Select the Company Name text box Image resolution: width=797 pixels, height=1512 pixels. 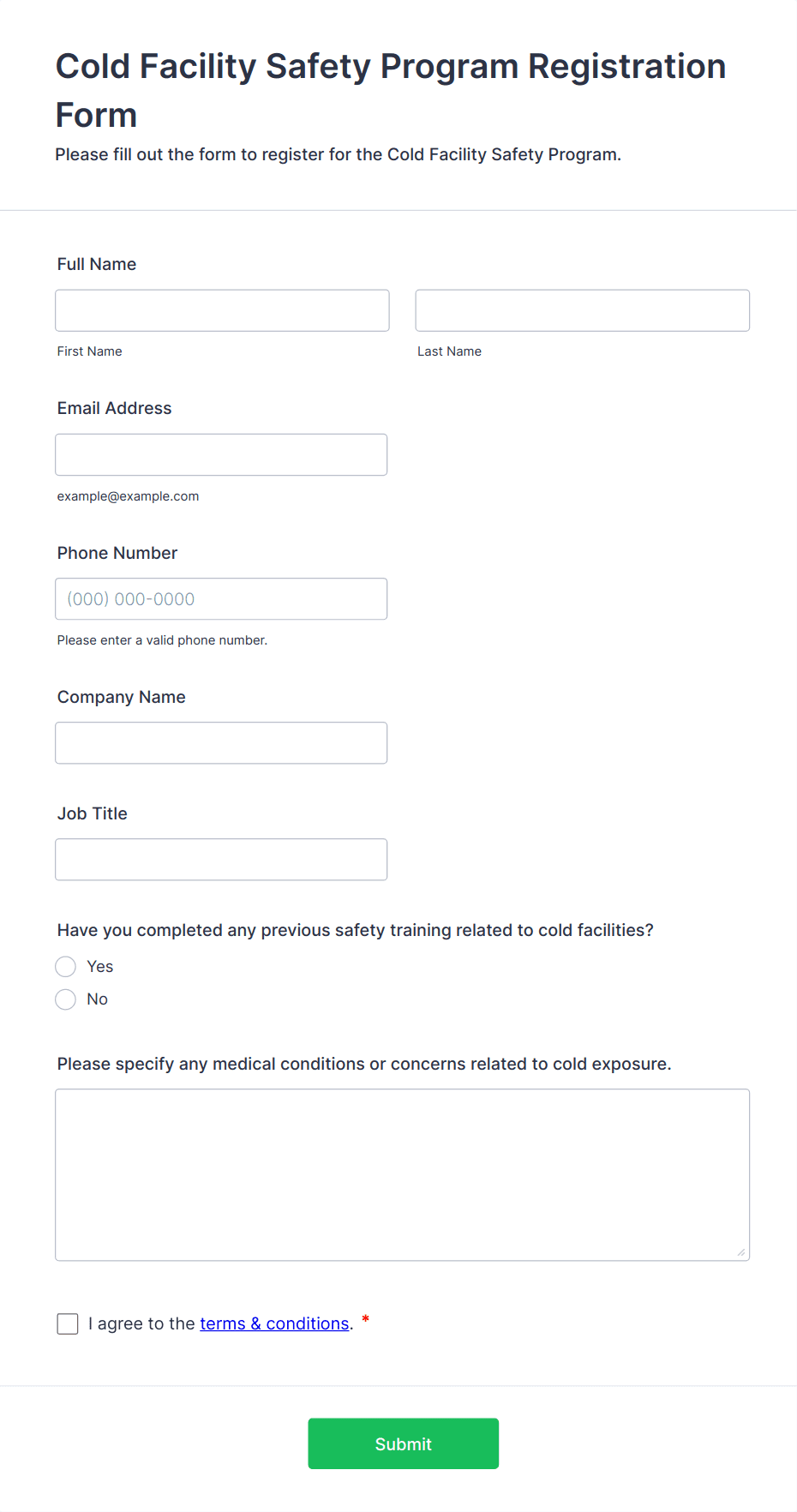pyautogui.click(x=221, y=743)
